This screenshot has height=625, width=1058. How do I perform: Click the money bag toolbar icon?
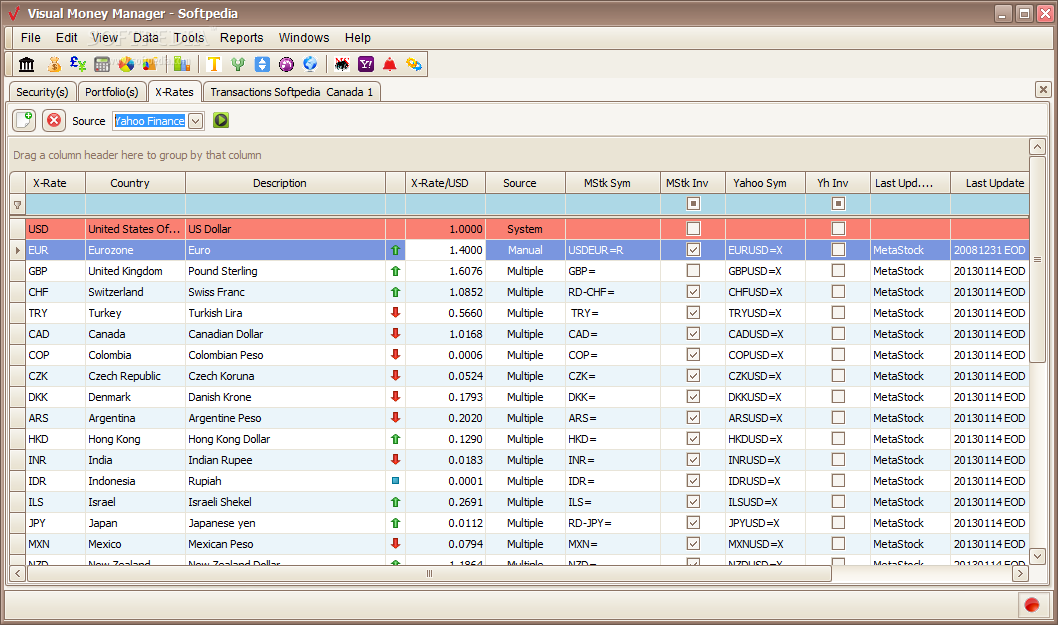(x=54, y=64)
